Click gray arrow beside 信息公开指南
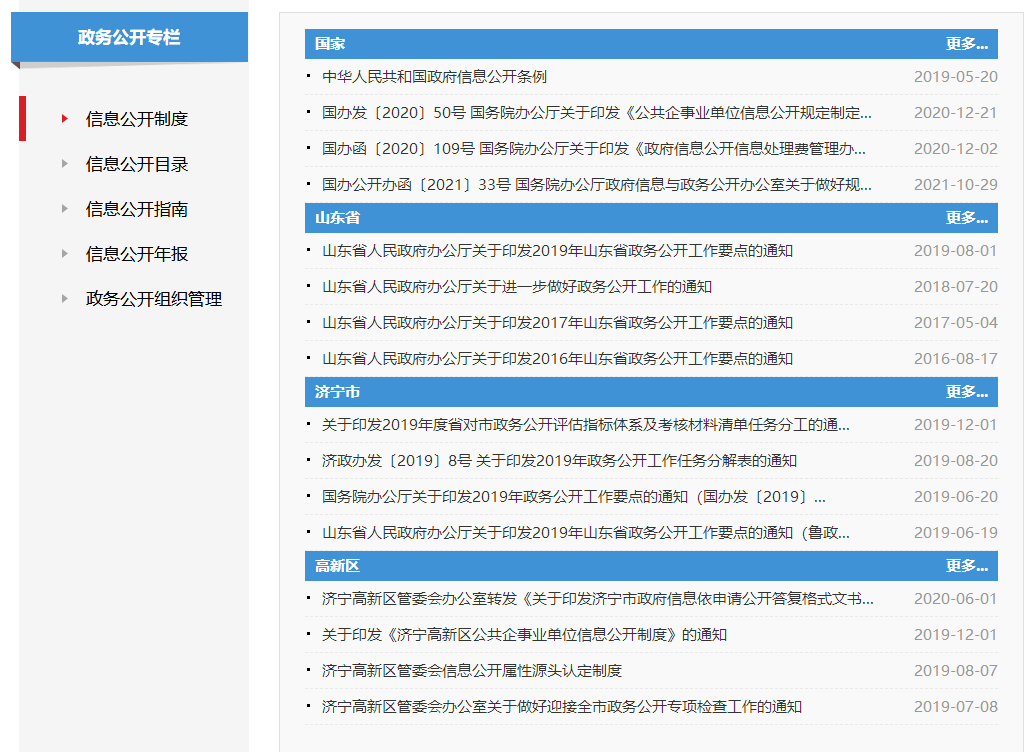 click(65, 209)
